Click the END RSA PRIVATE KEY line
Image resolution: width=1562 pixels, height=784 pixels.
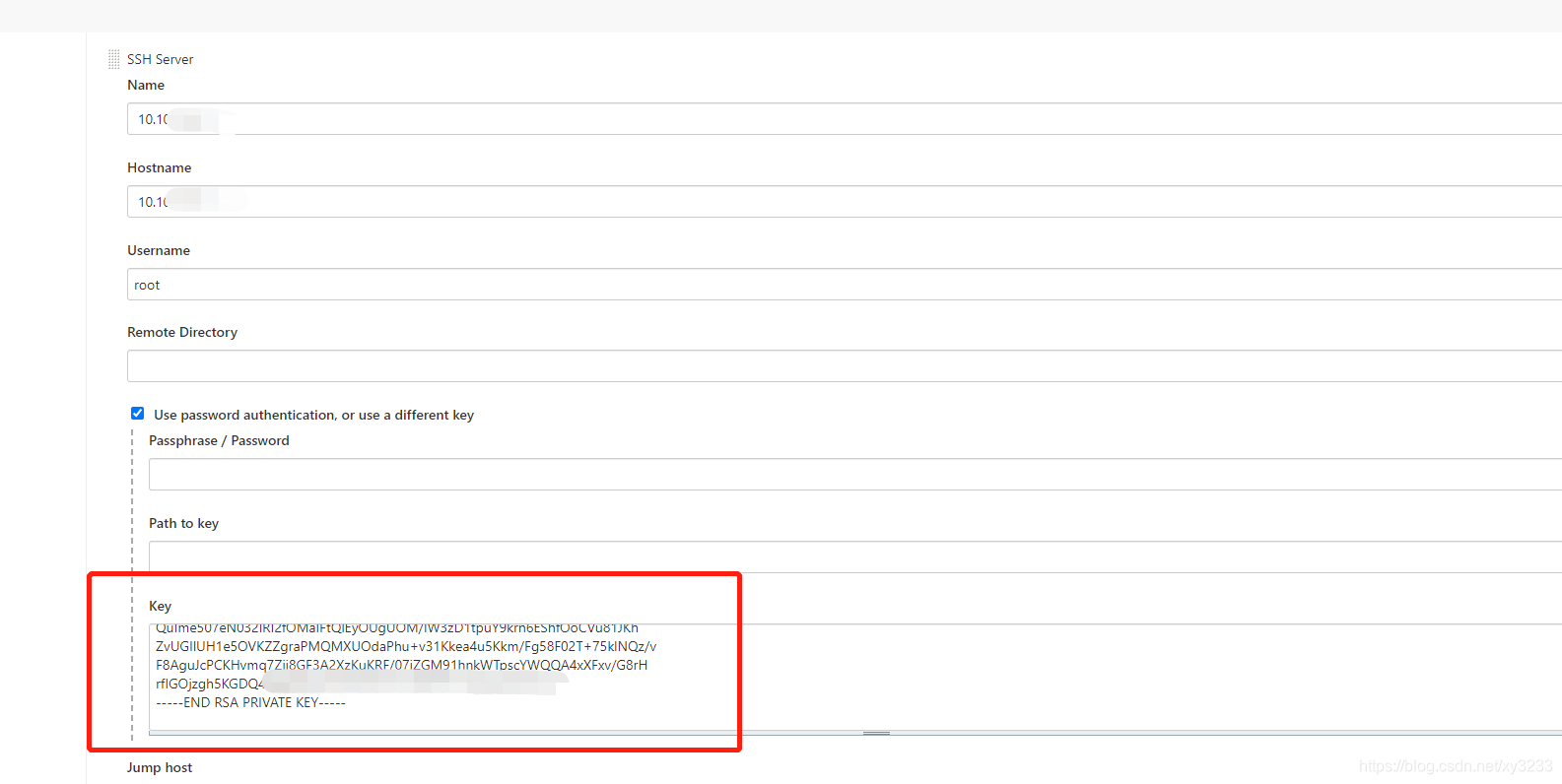tap(250, 702)
